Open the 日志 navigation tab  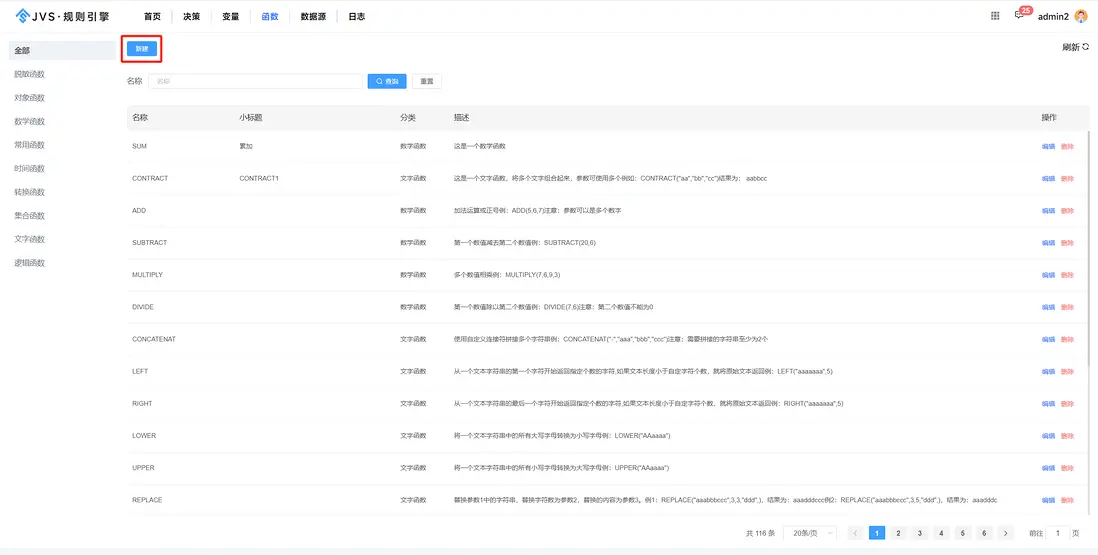pos(356,16)
